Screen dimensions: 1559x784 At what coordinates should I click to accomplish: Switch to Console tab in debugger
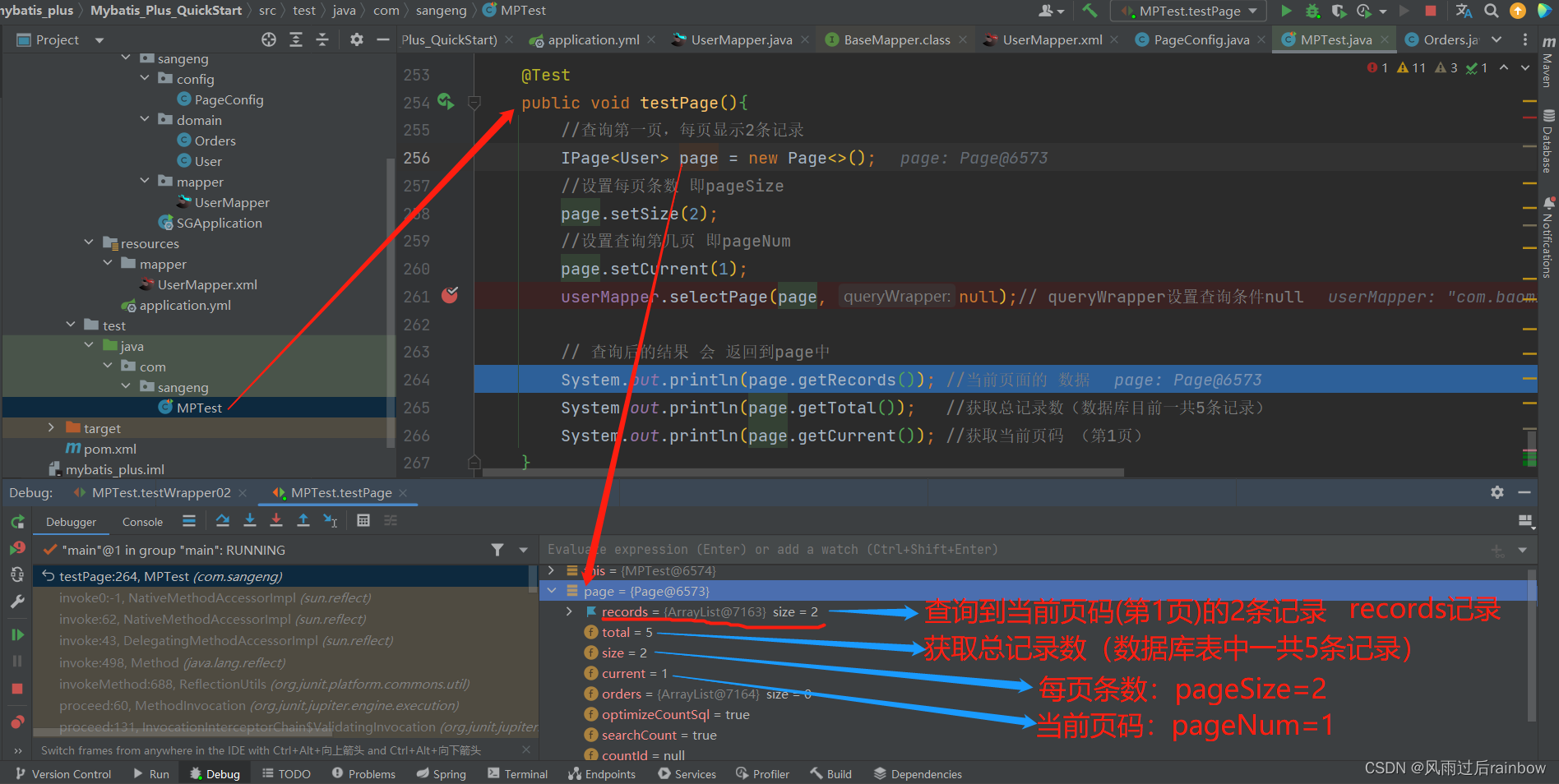pos(142,522)
